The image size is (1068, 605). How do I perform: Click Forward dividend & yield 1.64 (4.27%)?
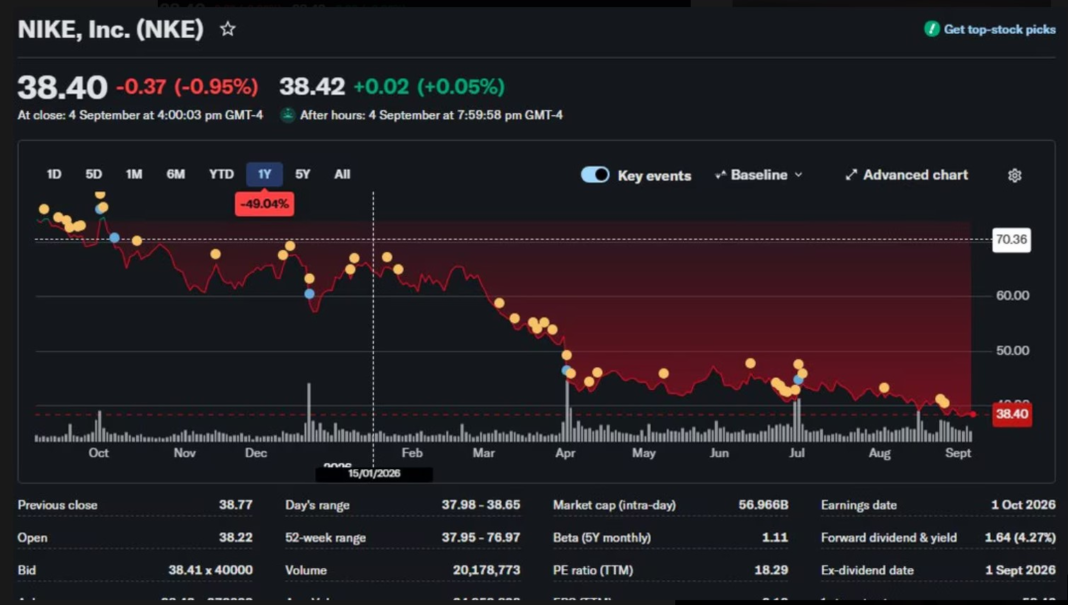point(1020,538)
